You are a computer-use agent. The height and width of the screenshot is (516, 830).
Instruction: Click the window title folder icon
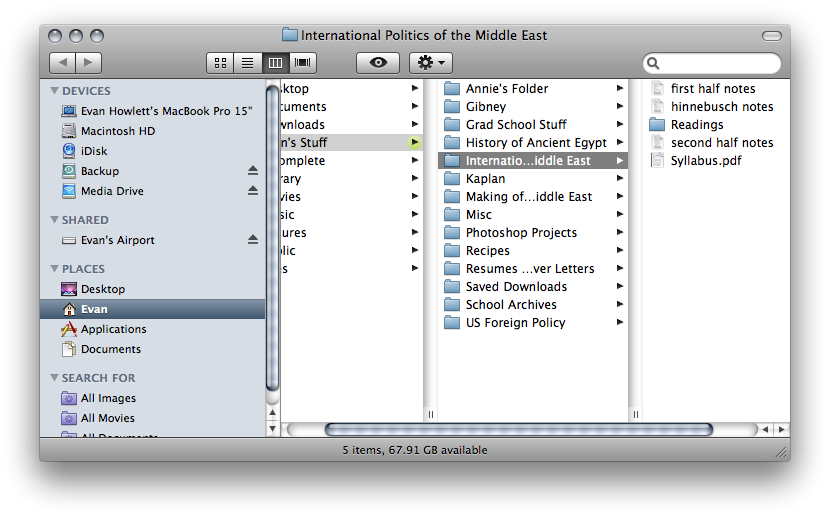[290, 35]
